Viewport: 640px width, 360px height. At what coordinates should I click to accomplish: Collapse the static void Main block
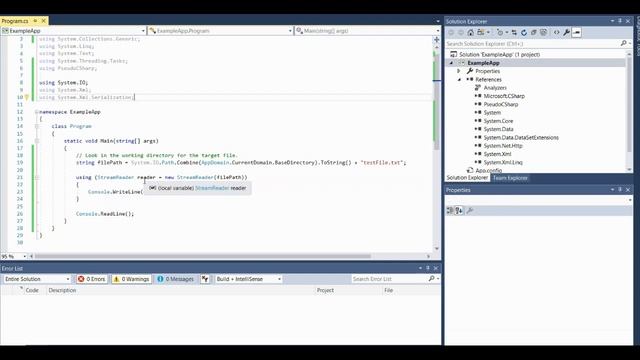pos(36,141)
